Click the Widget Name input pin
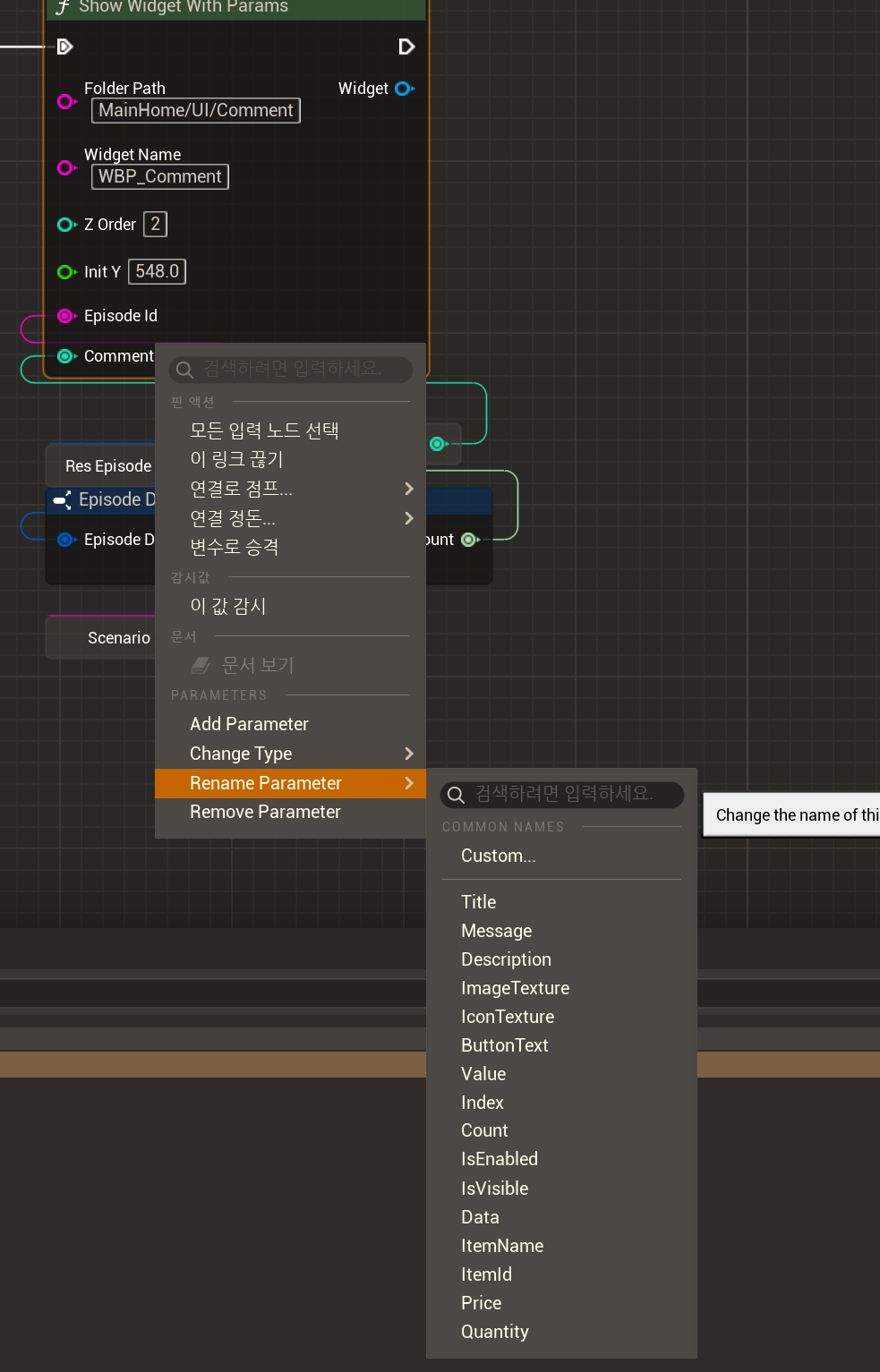Screen dimensions: 880x1372 coord(65,167)
